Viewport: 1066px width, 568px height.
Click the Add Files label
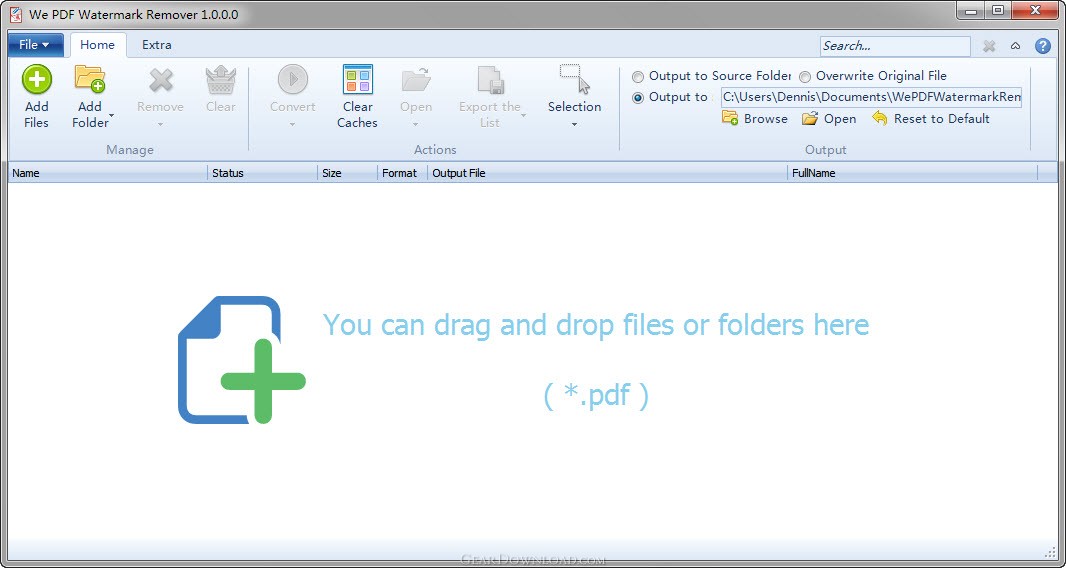point(37,114)
